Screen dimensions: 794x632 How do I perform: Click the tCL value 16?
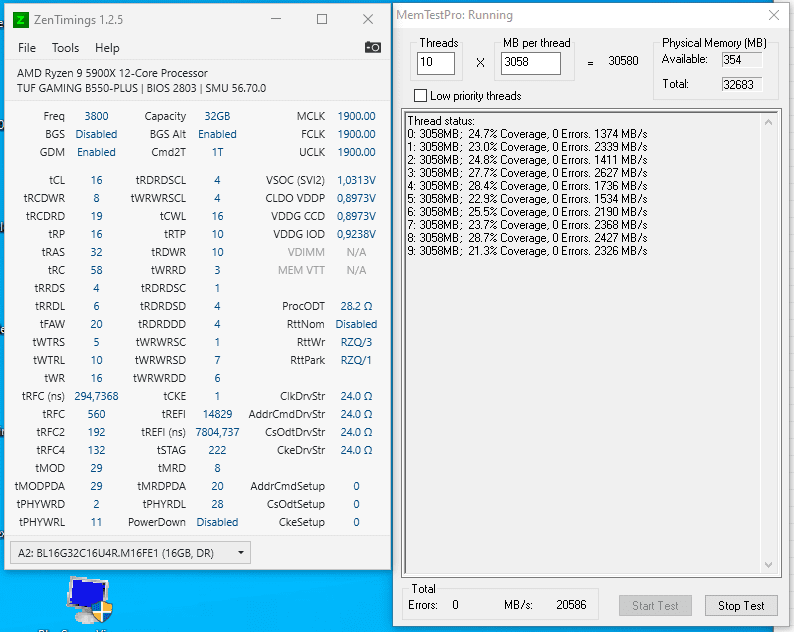[96, 180]
